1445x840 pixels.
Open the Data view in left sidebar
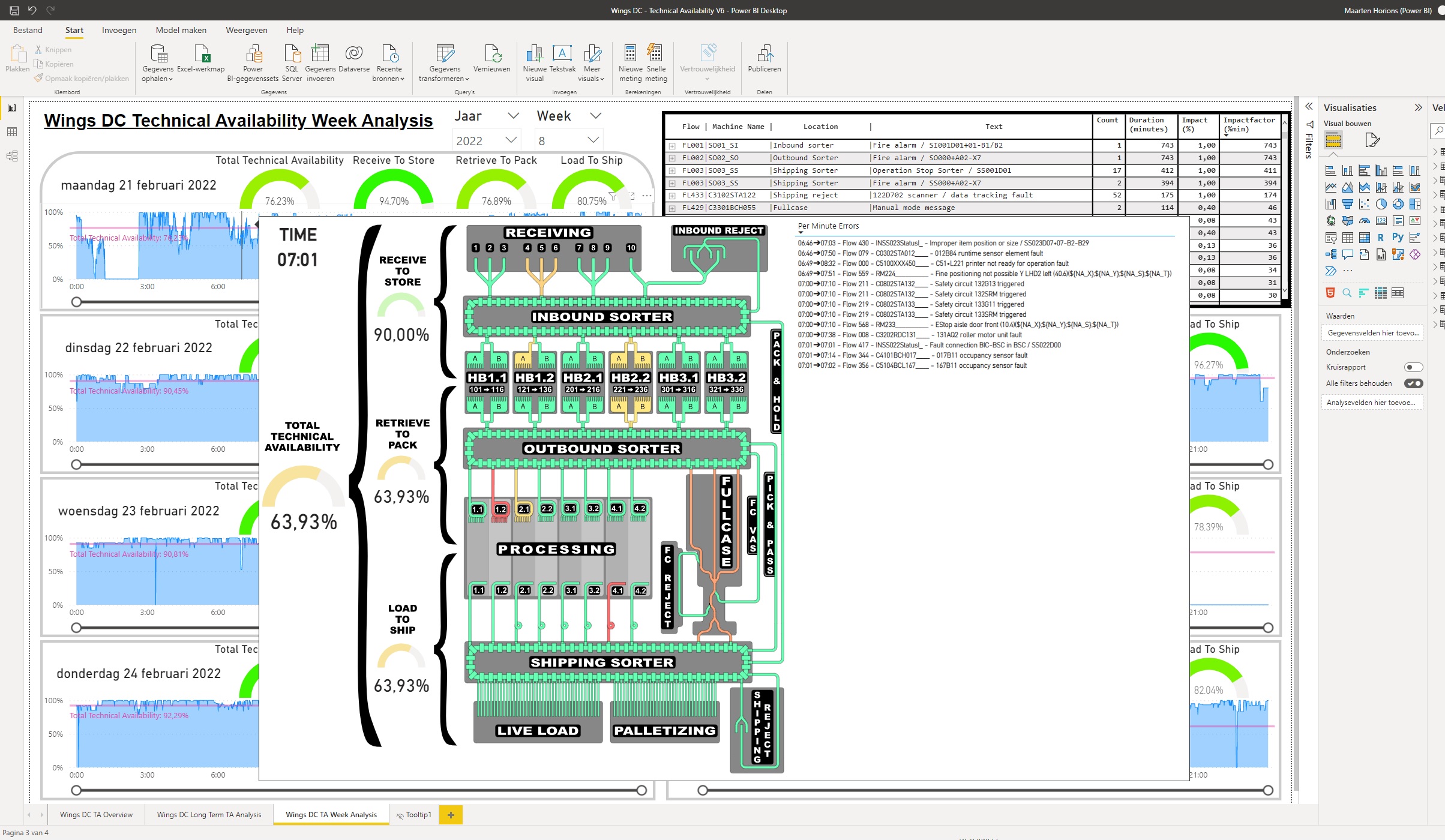12,132
